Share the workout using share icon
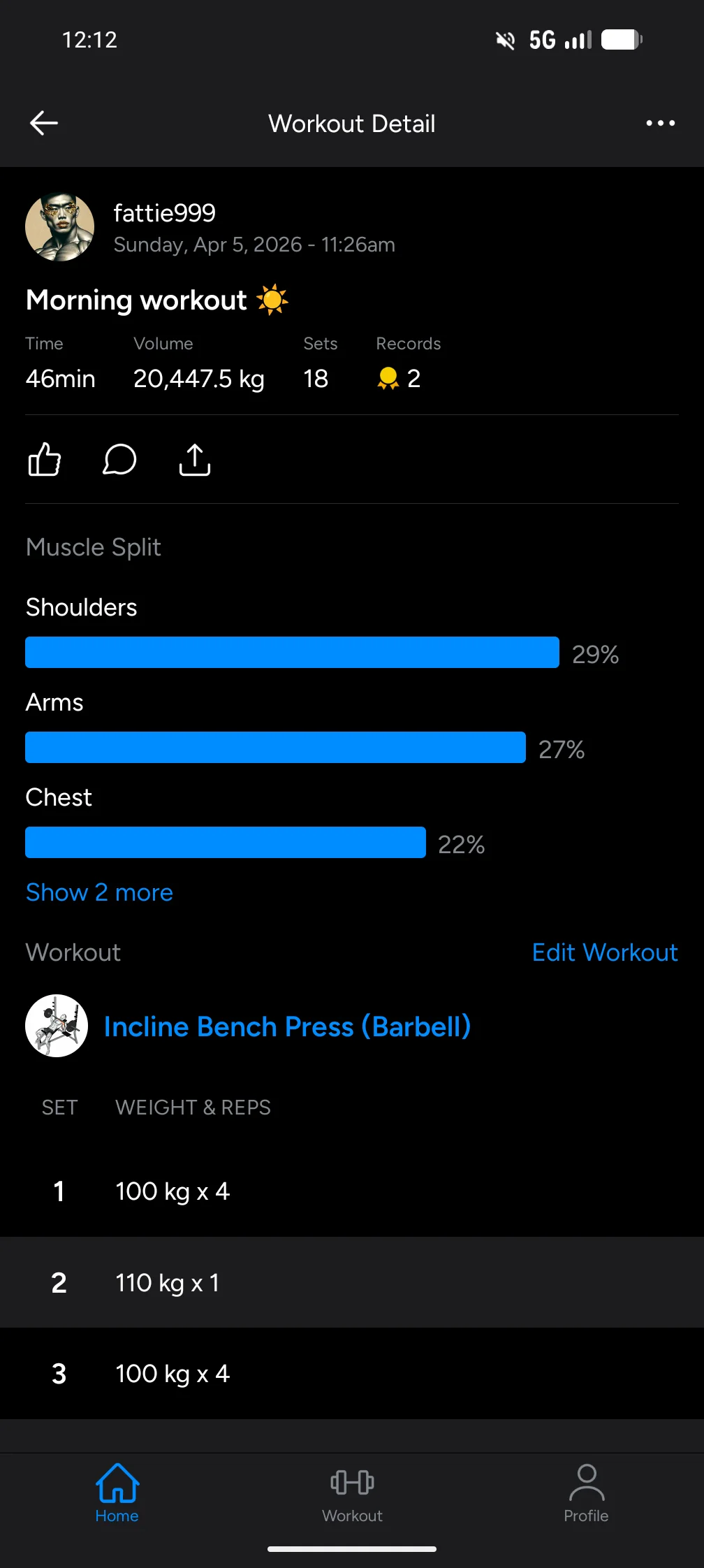Viewport: 704px width, 1568px height. coord(195,460)
